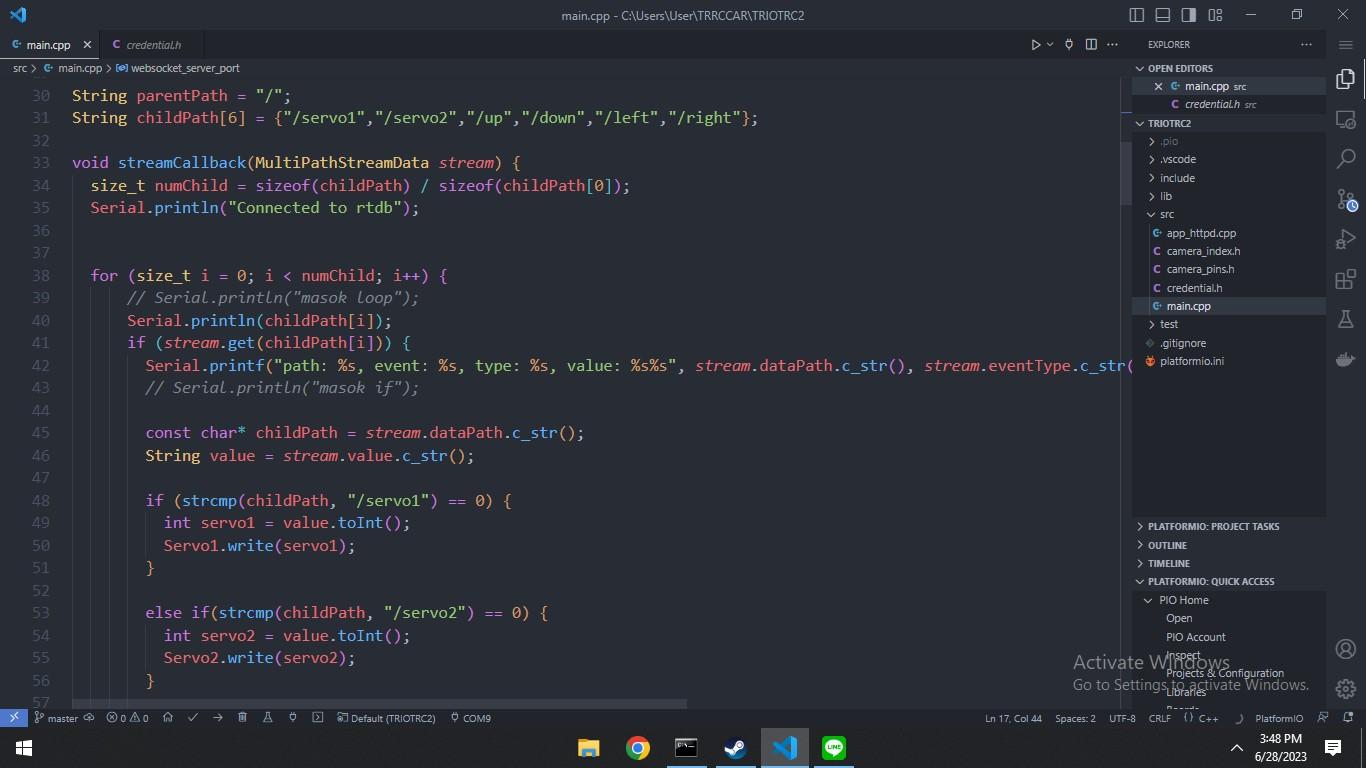Open the Customize Layout button
The image size is (1366, 768).
point(1215,15)
